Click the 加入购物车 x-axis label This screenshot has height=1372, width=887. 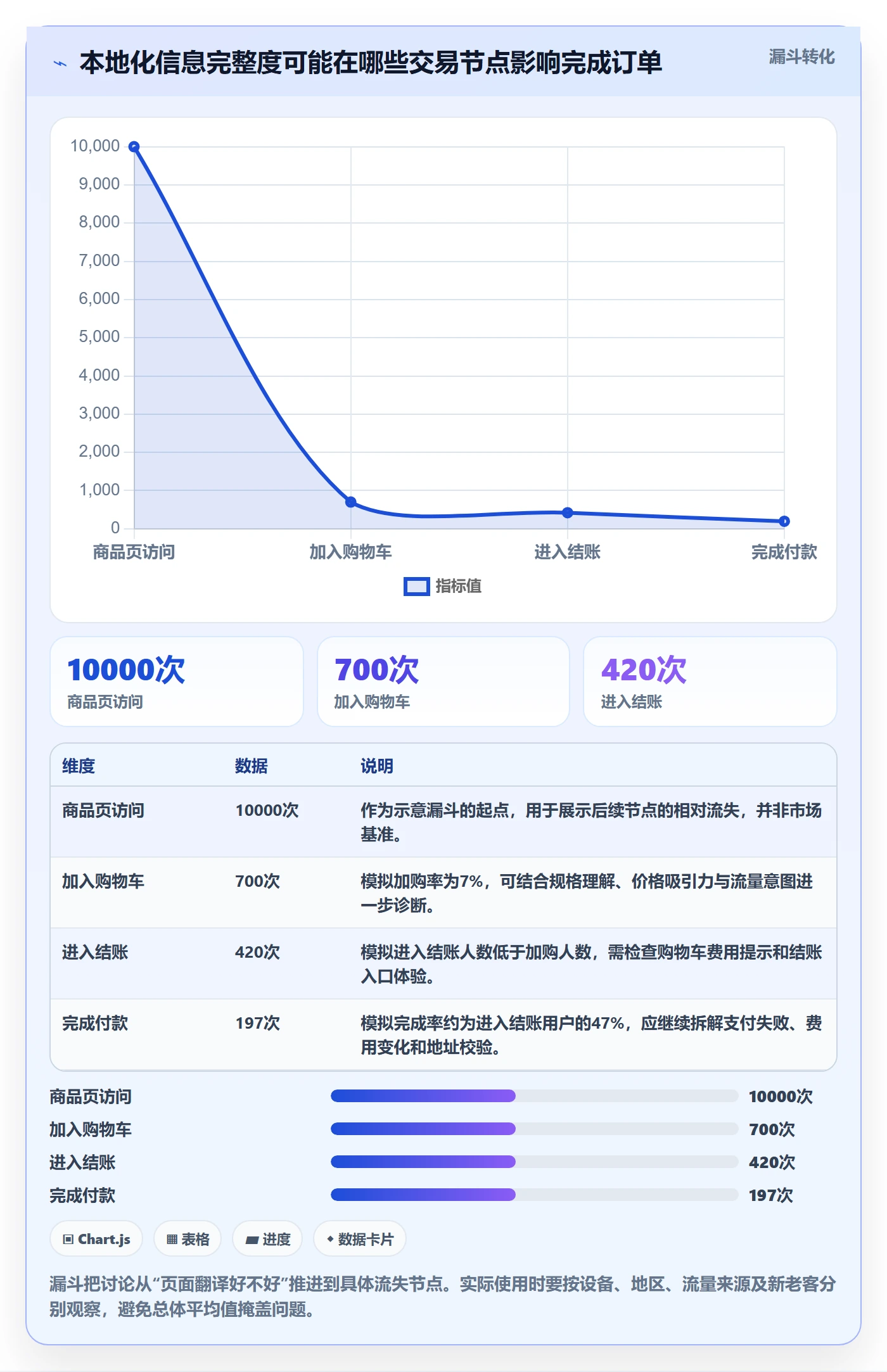tap(350, 552)
